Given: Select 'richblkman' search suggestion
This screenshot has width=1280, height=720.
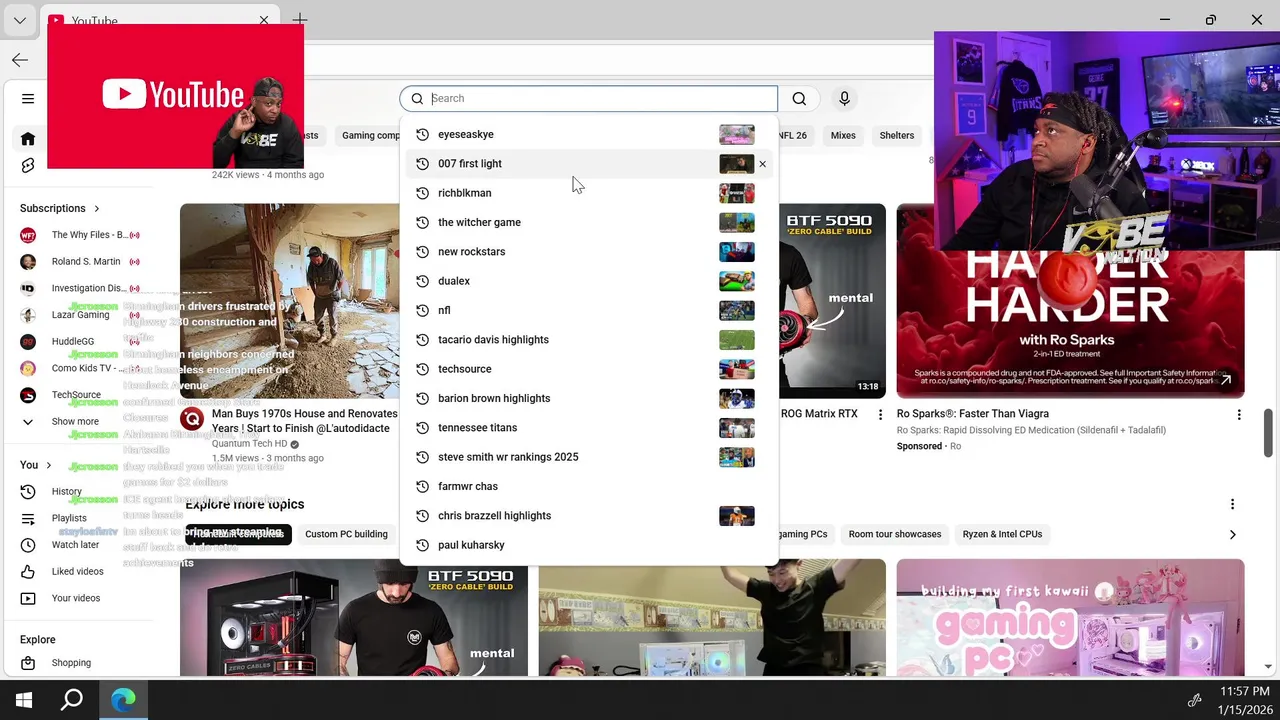Looking at the screenshot, I should [590, 193].
